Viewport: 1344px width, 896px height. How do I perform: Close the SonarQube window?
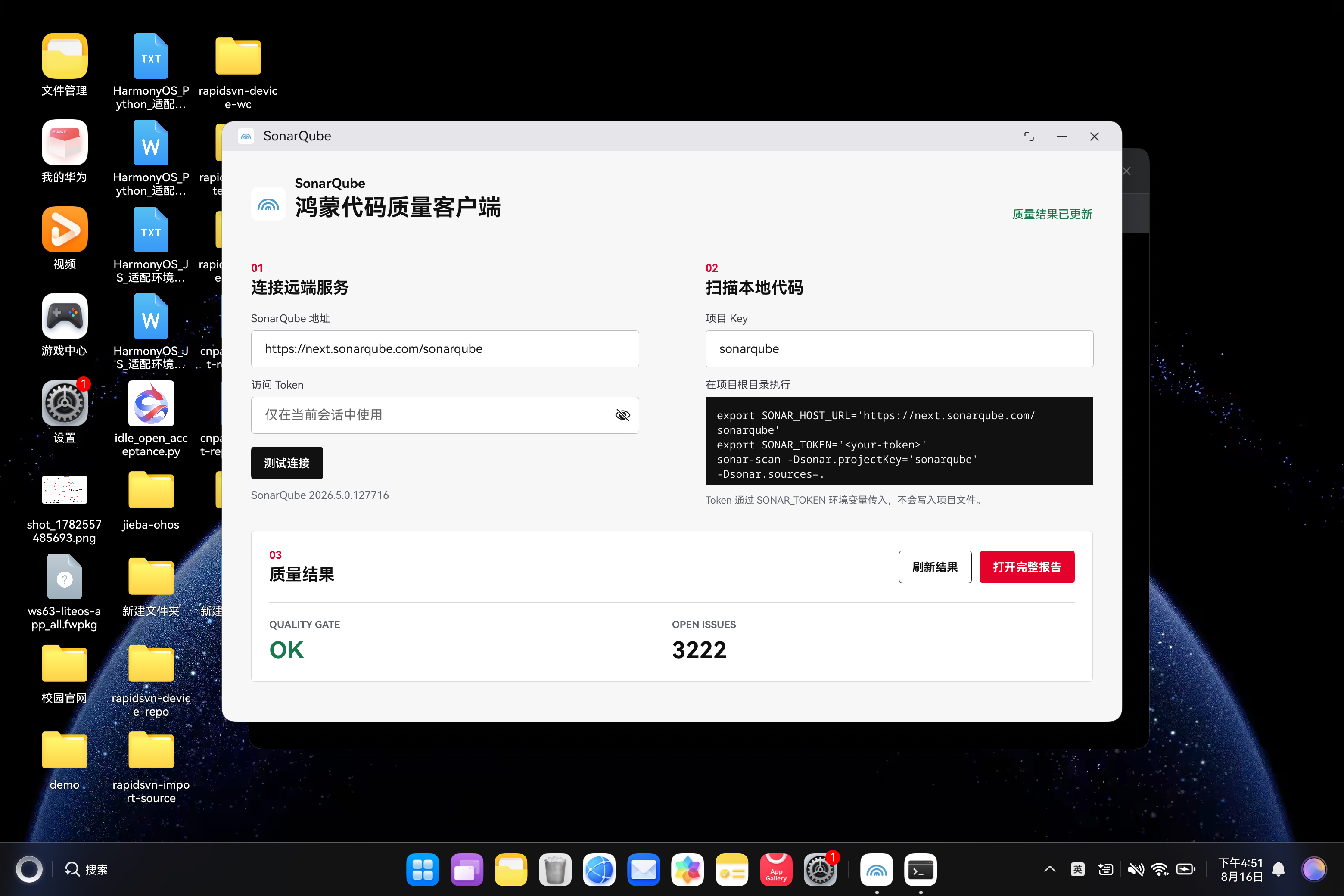tap(1094, 137)
